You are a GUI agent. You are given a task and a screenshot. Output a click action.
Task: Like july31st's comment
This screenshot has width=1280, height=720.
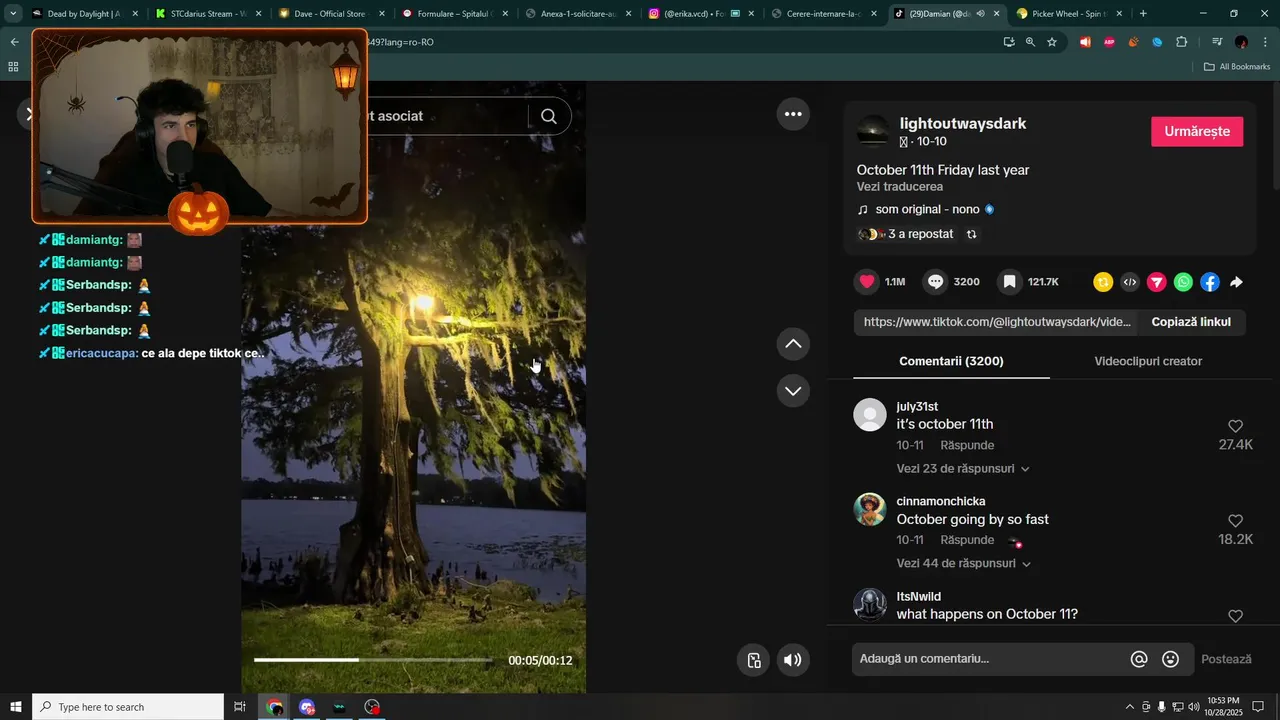pos(1235,426)
